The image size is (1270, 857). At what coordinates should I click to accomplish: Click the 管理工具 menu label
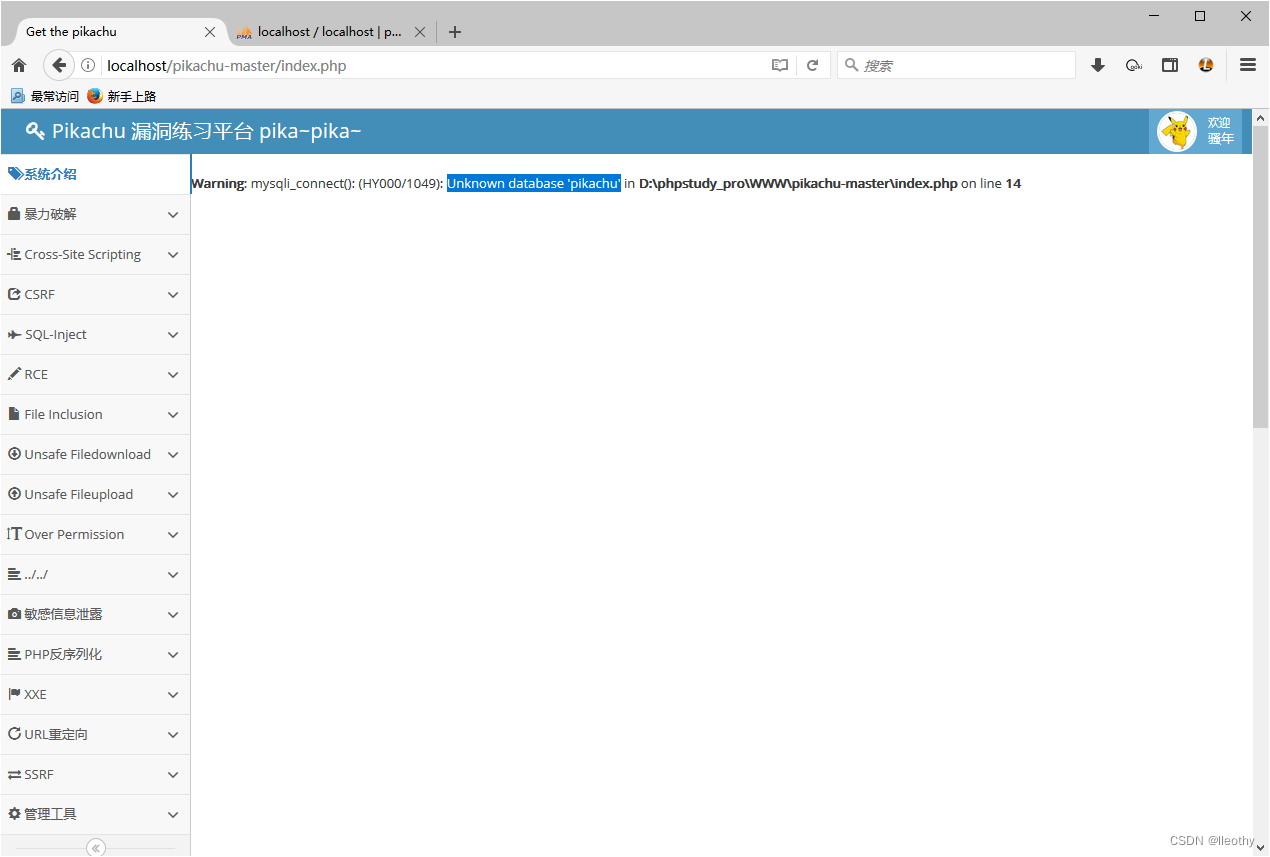(51, 814)
